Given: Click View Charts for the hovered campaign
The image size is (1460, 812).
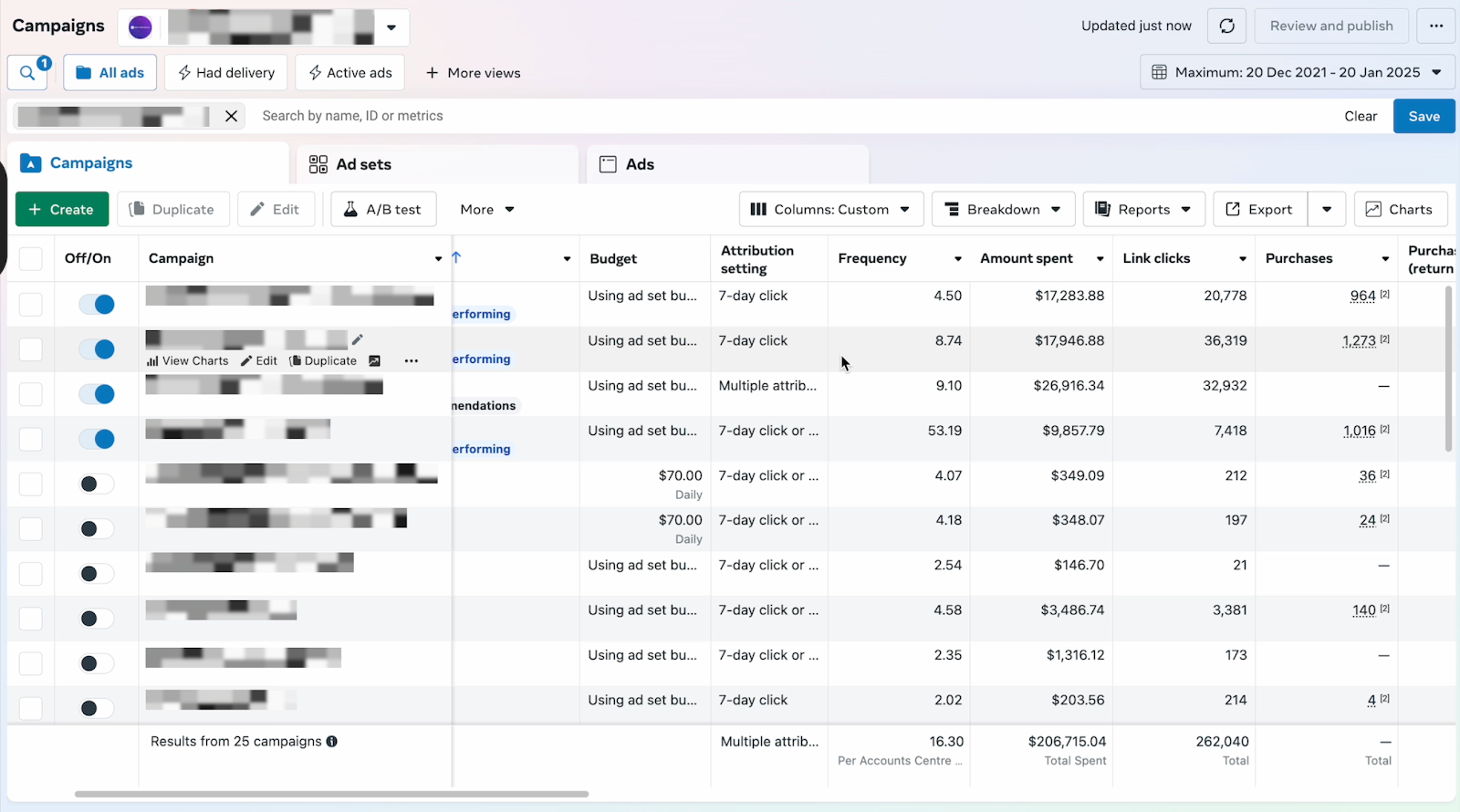Looking at the screenshot, I should (188, 360).
